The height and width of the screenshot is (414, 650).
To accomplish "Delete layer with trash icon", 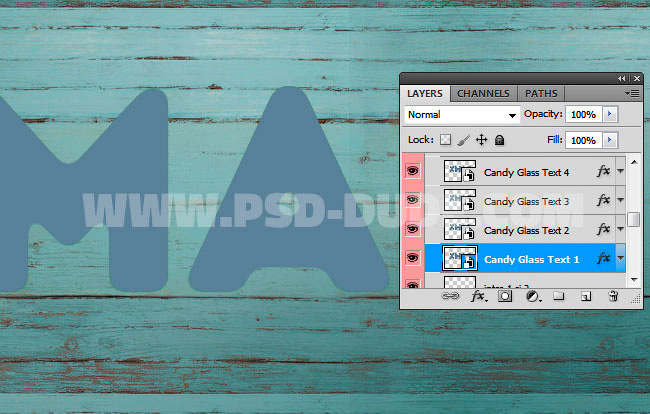I will point(613,297).
